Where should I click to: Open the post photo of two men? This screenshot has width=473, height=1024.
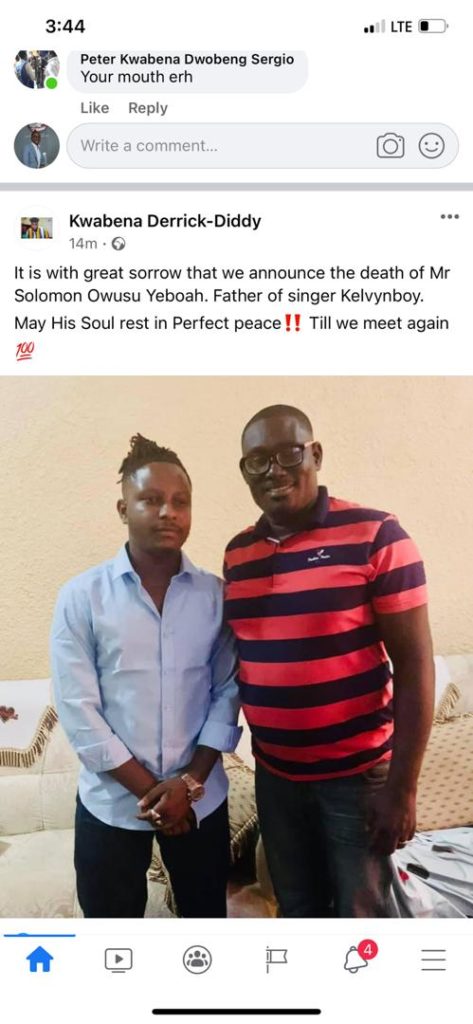coord(236,647)
